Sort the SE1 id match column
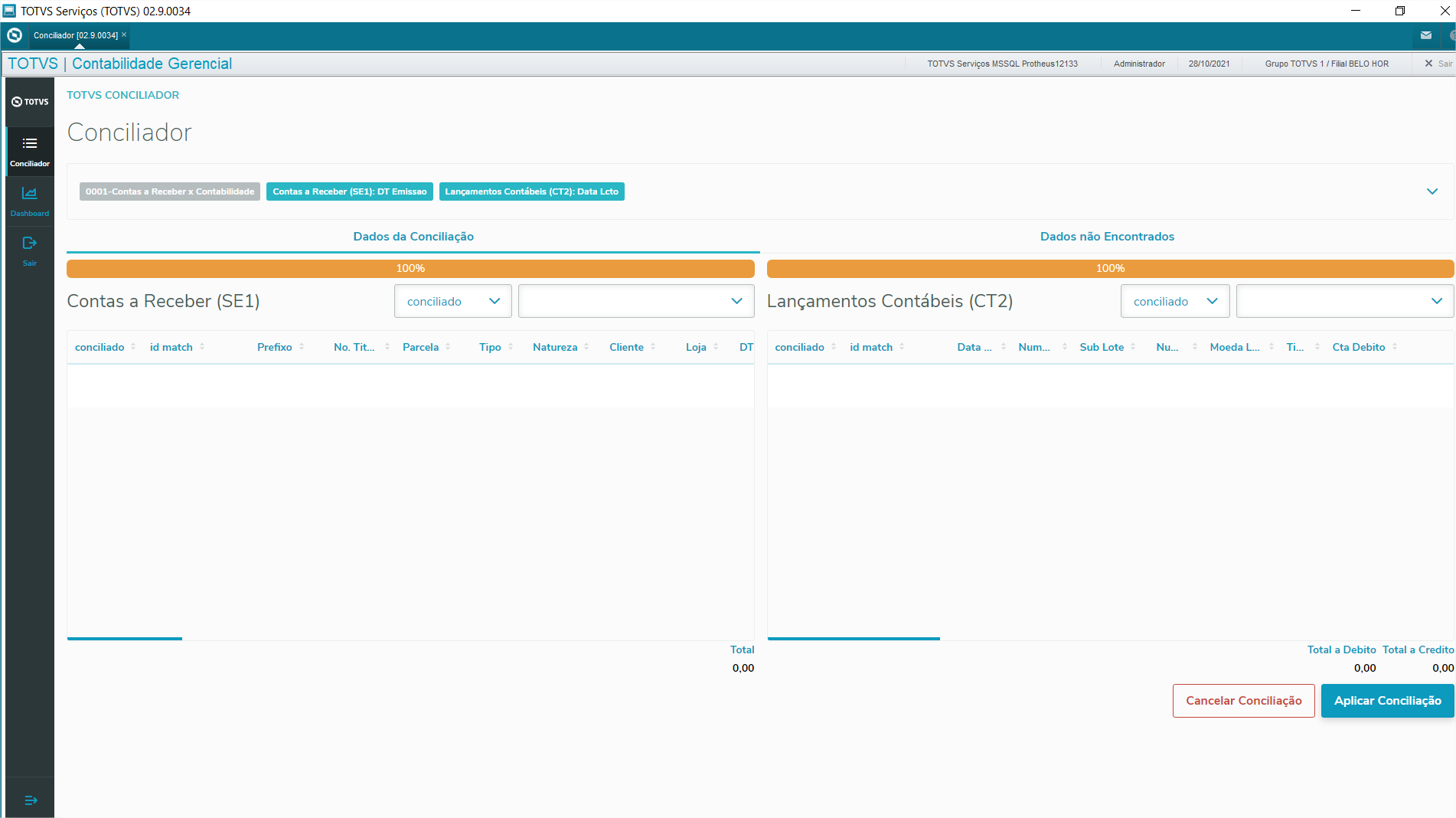The image size is (1456, 818). pyautogui.click(x=202, y=347)
